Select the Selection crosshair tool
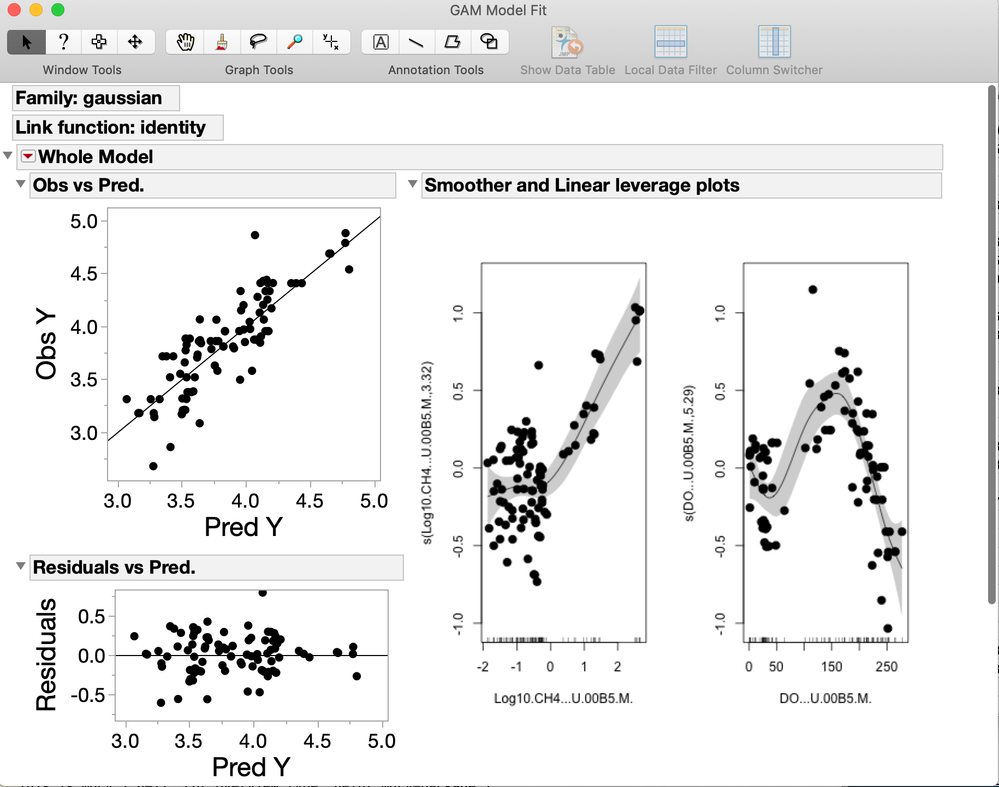The height and width of the screenshot is (787, 999). tap(99, 42)
